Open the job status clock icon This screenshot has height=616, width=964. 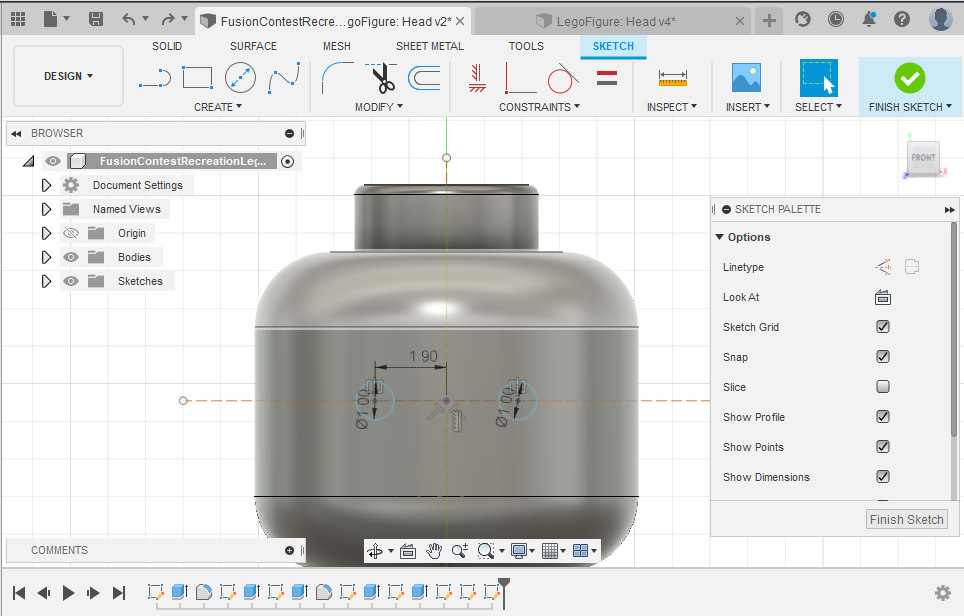836,20
